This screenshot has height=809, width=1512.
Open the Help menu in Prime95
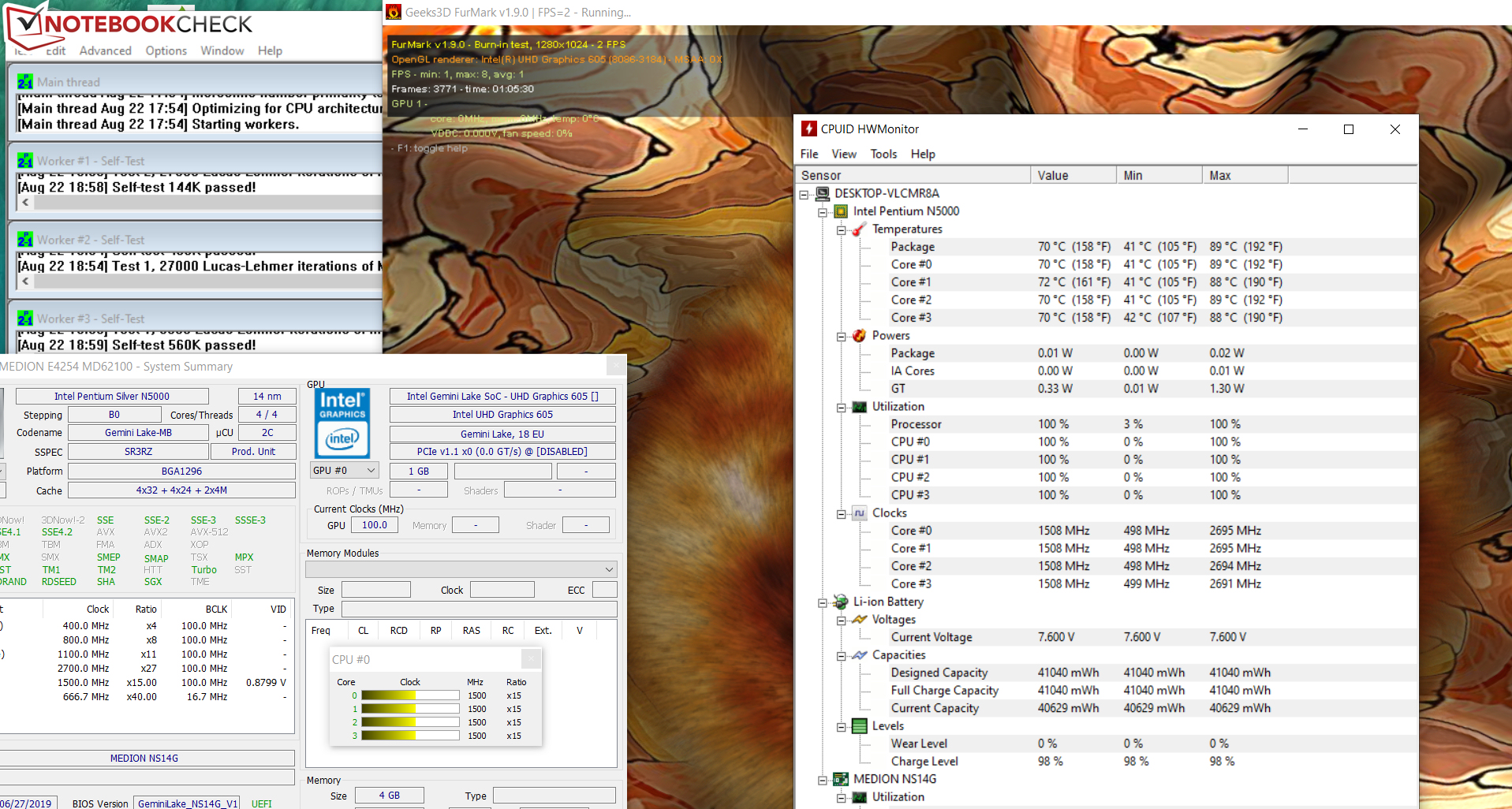(270, 50)
